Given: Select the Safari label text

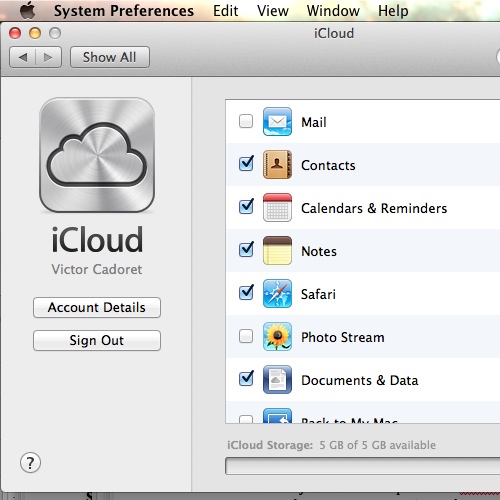Looking at the screenshot, I should [x=318, y=294].
